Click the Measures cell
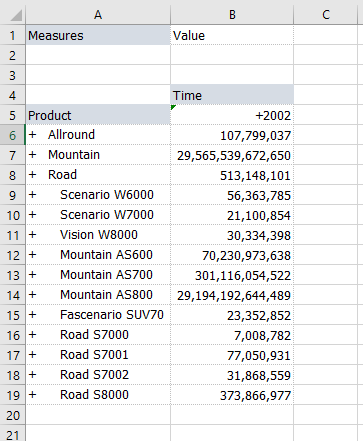 (x=98, y=35)
